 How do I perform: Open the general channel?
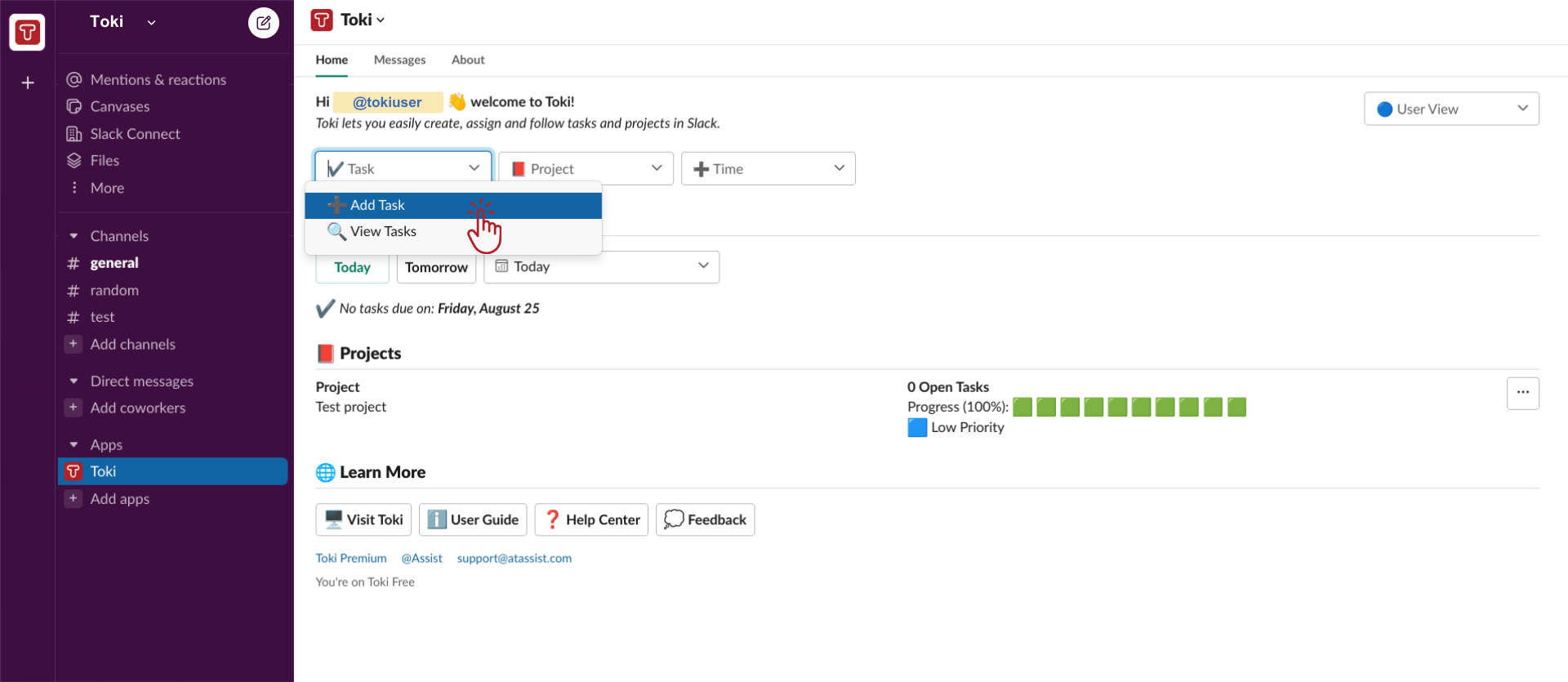pos(114,263)
